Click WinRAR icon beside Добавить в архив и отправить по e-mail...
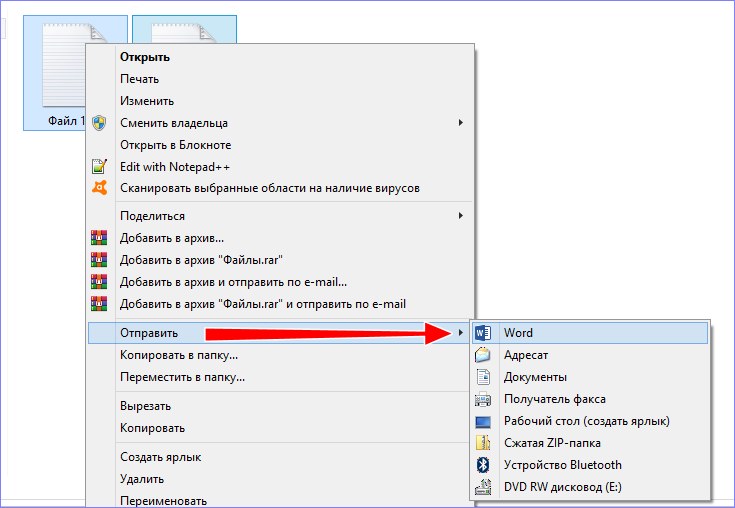This screenshot has width=735, height=508. [99, 282]
